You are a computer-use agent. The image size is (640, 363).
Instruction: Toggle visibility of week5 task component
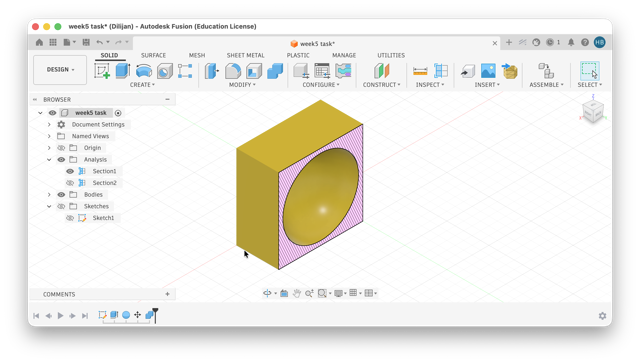pos(52,113)
